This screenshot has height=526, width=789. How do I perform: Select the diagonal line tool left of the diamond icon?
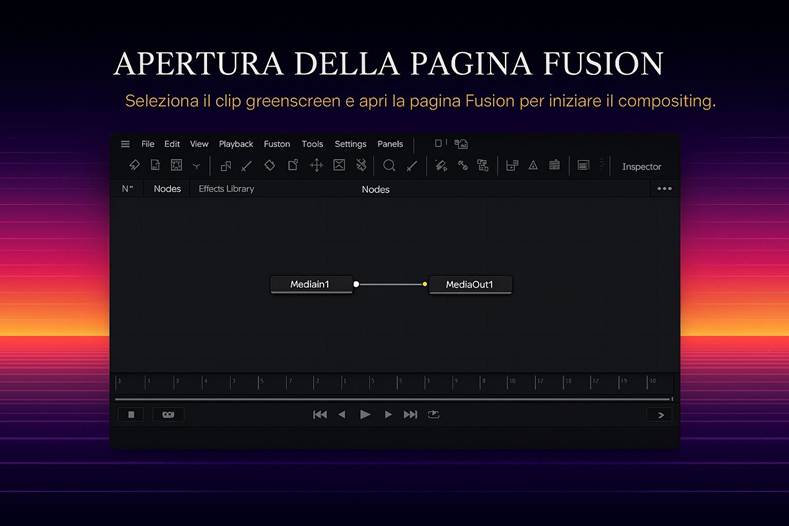tap(247, 166)
